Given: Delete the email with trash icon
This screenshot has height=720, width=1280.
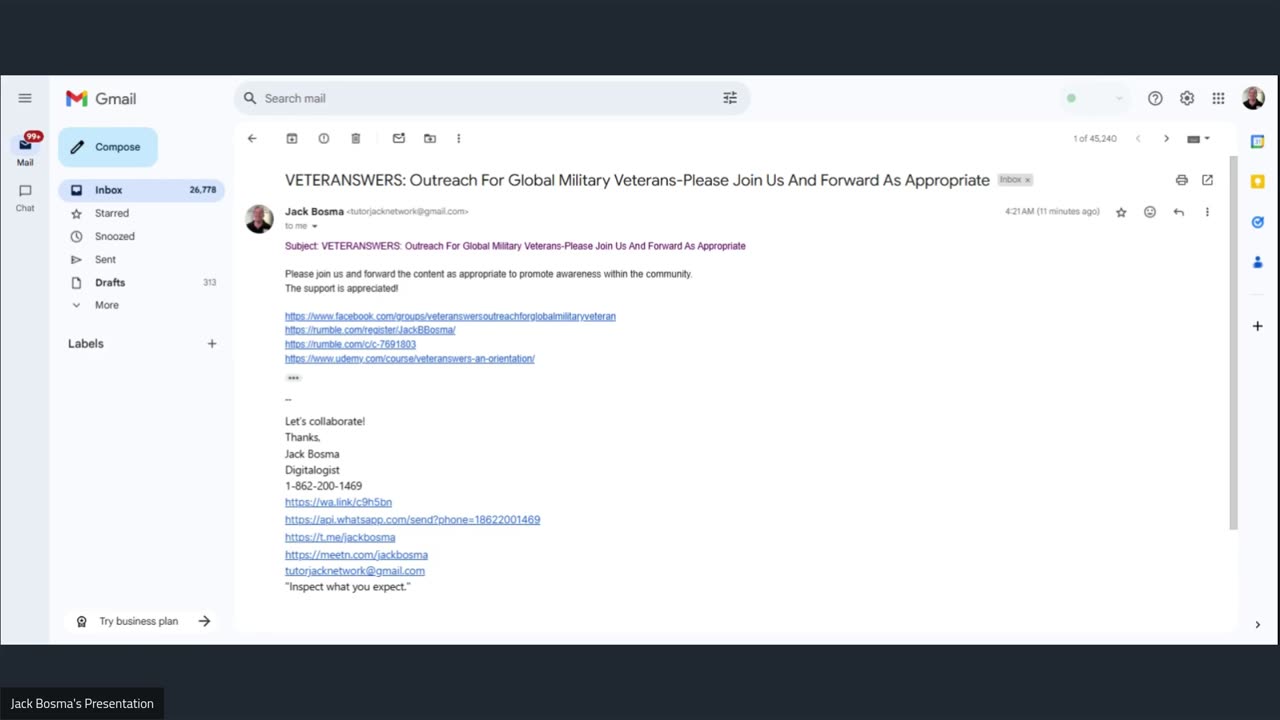Looking at the screenshot, I should 355,139.
